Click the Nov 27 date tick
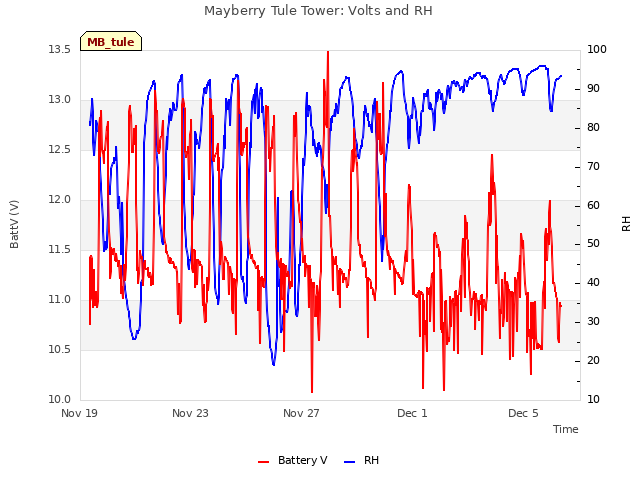Viewport: 640px width, 480px height. [301, 413]
